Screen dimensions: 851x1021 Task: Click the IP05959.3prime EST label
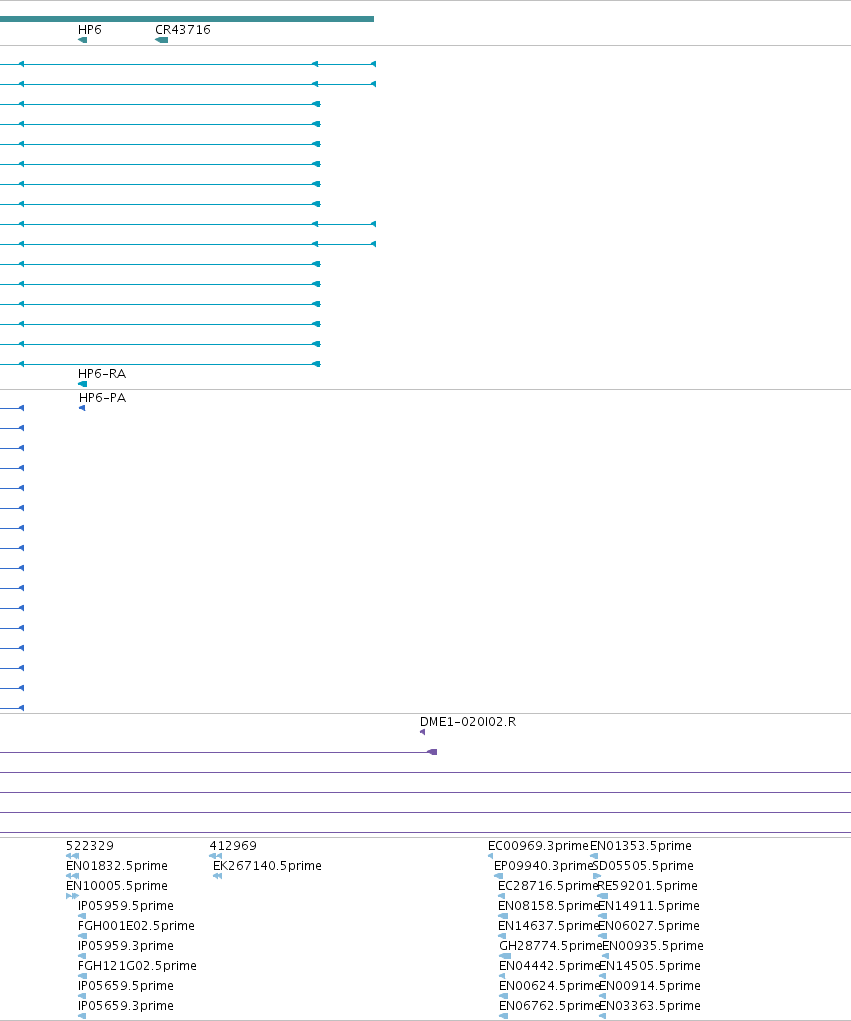click(x=126, y=945)
